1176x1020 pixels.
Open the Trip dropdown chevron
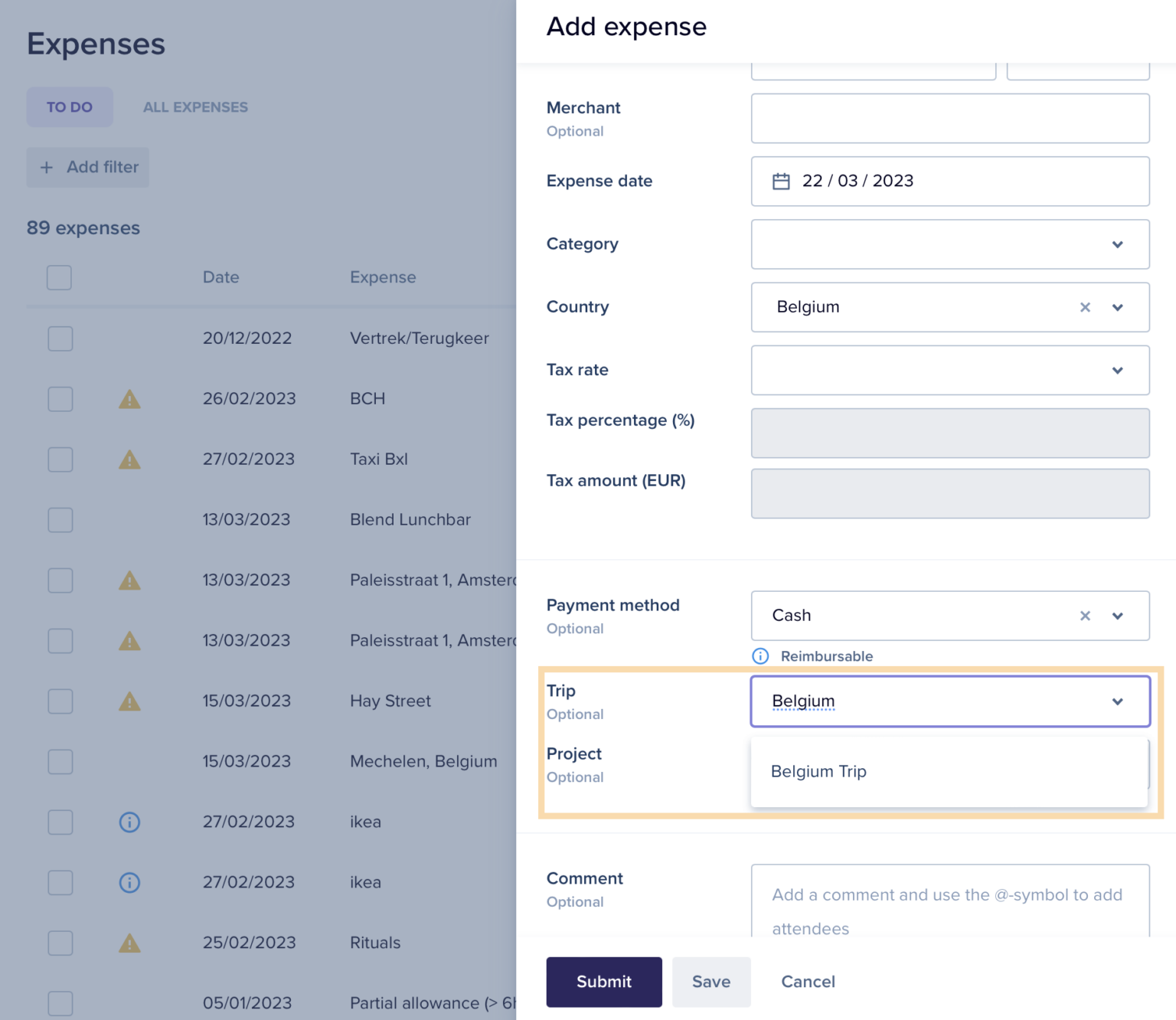[x=1117, y=701]
